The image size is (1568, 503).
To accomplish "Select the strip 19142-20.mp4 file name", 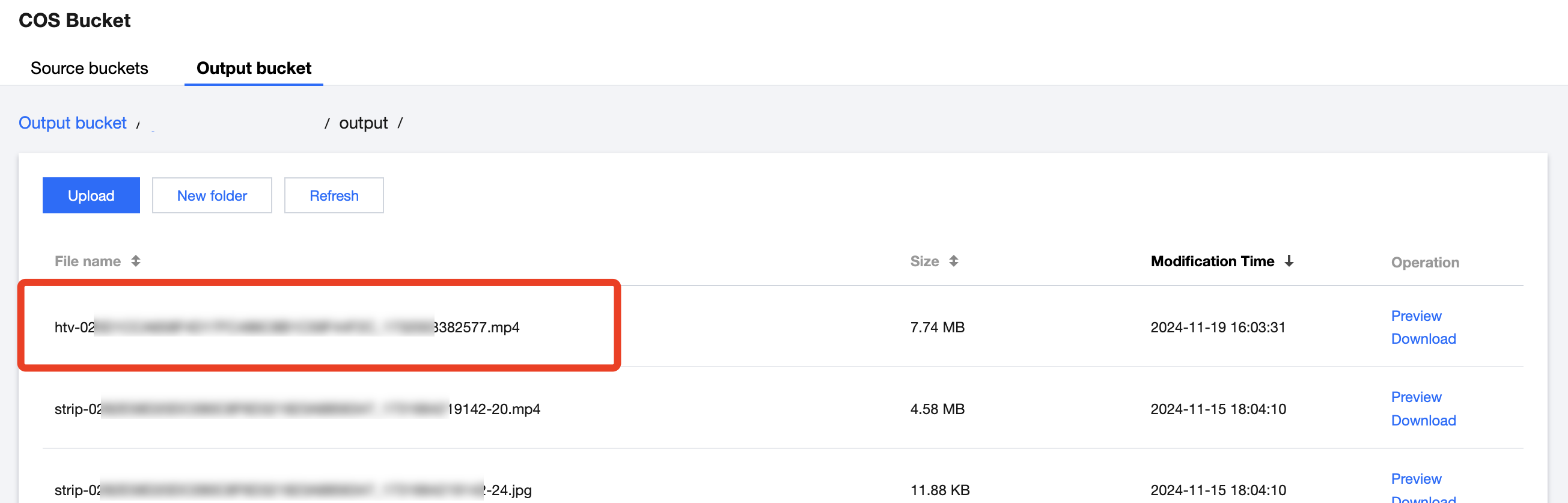I will tap(296, 409).
